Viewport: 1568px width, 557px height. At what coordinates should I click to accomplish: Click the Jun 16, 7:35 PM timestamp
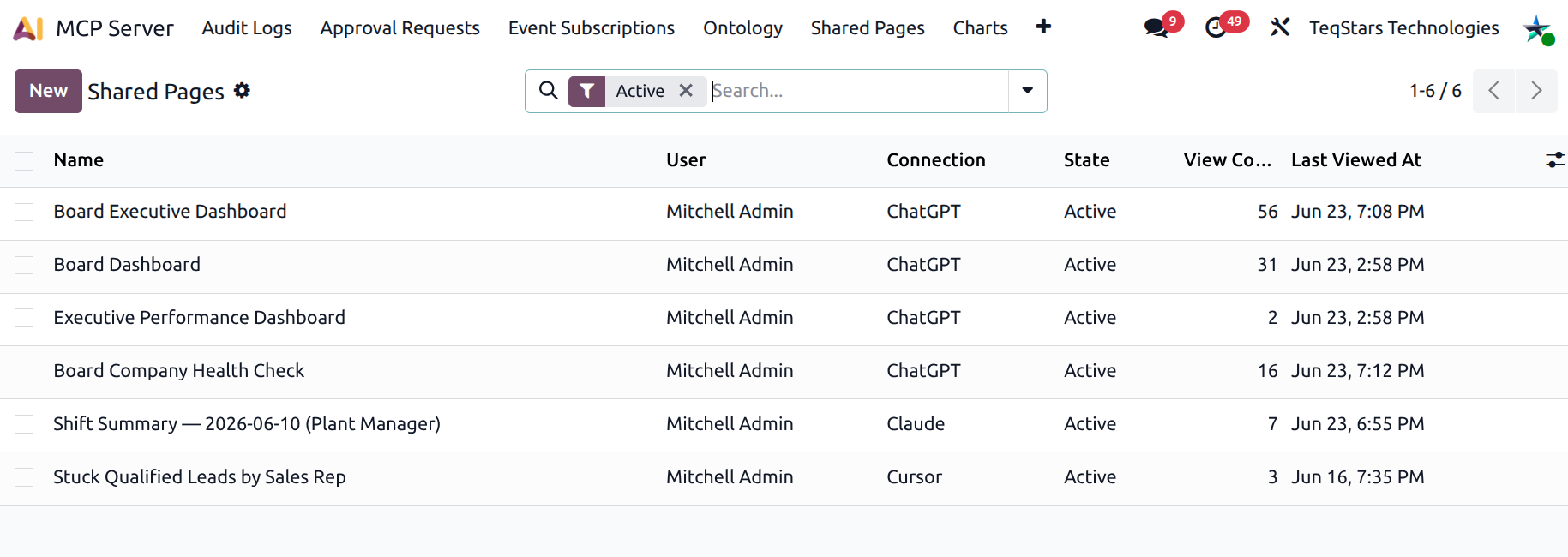coord(1358,477)
